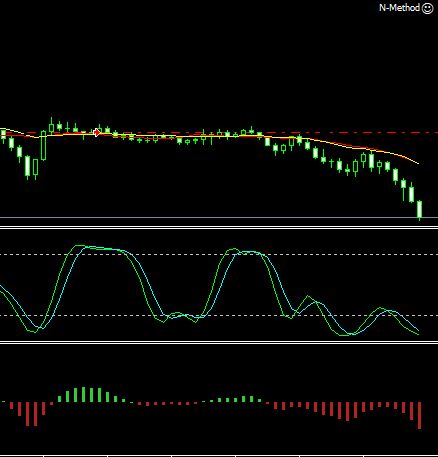Click the oscillator trough near the left edge
The height and width of the screenshot is (457, 438).
[36, 331]
